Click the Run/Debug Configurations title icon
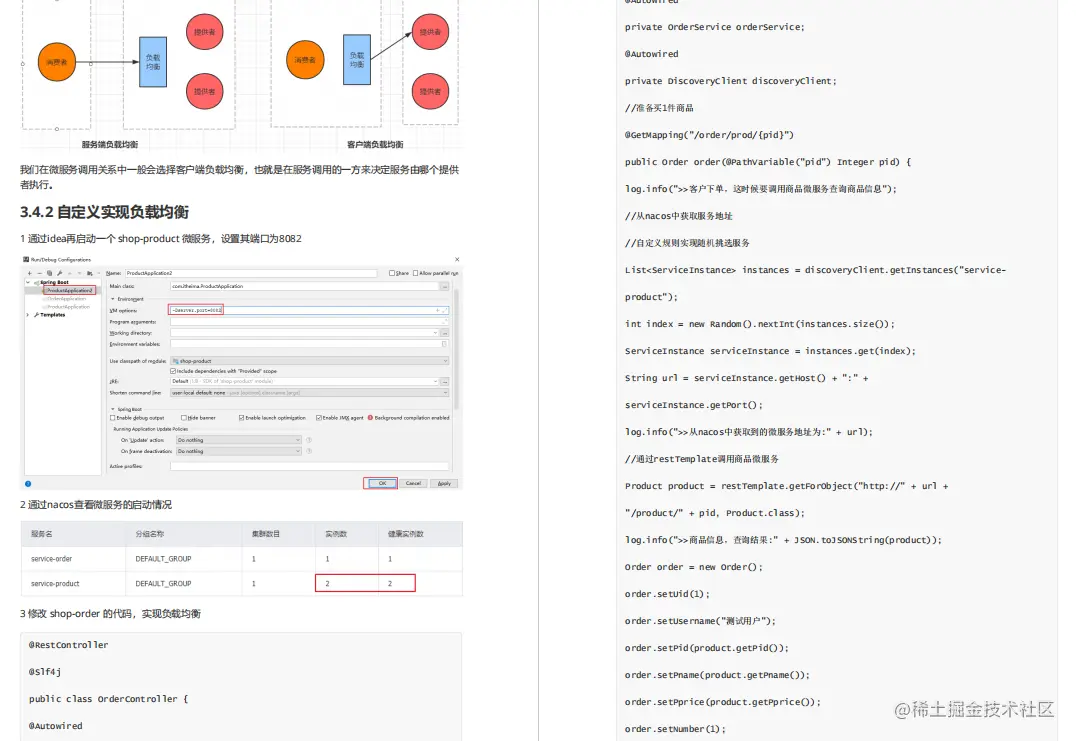The height and width of the screenshot is (741, 1076). coord(26,259)
